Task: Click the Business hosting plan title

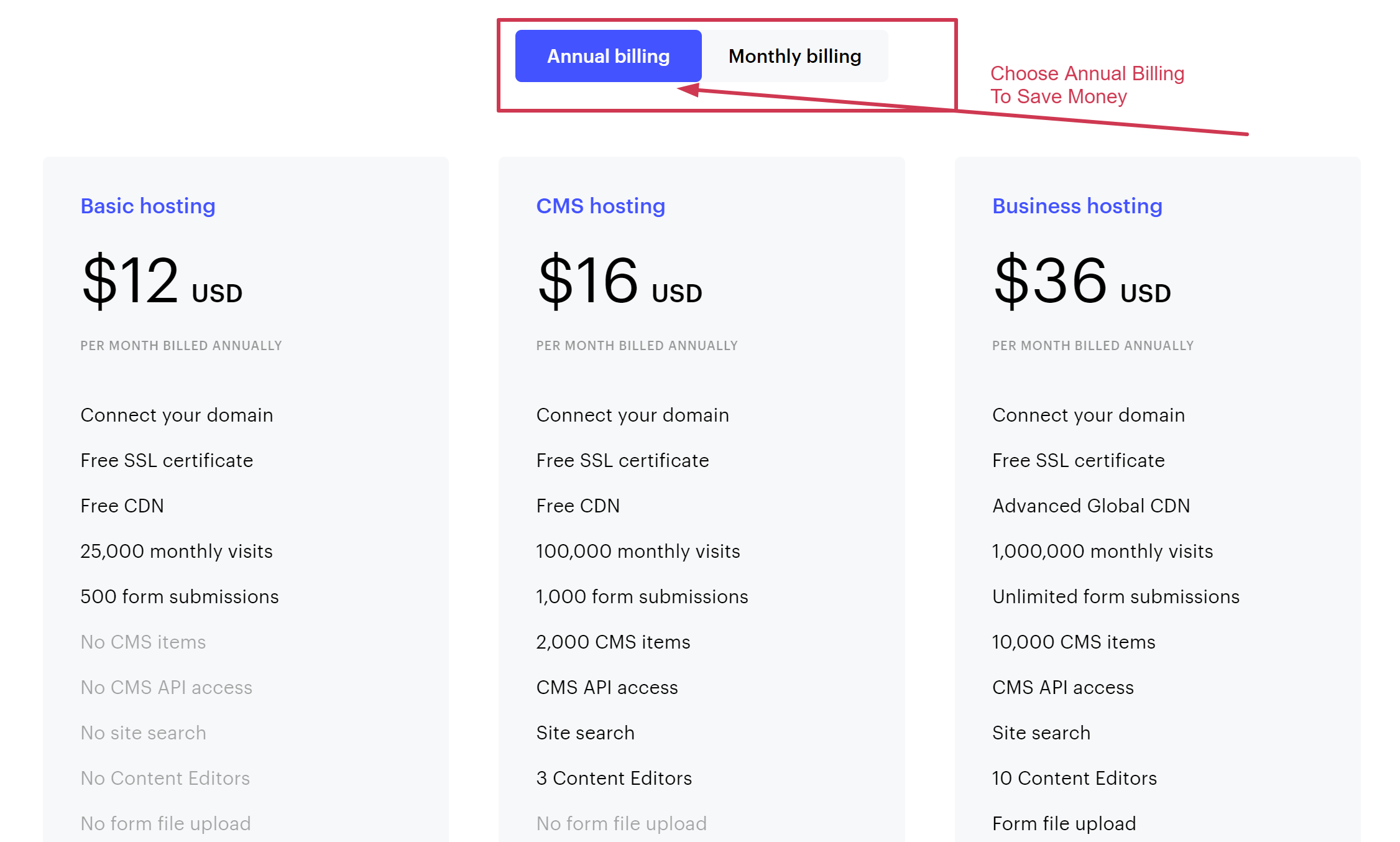Action: point(1077,206)
